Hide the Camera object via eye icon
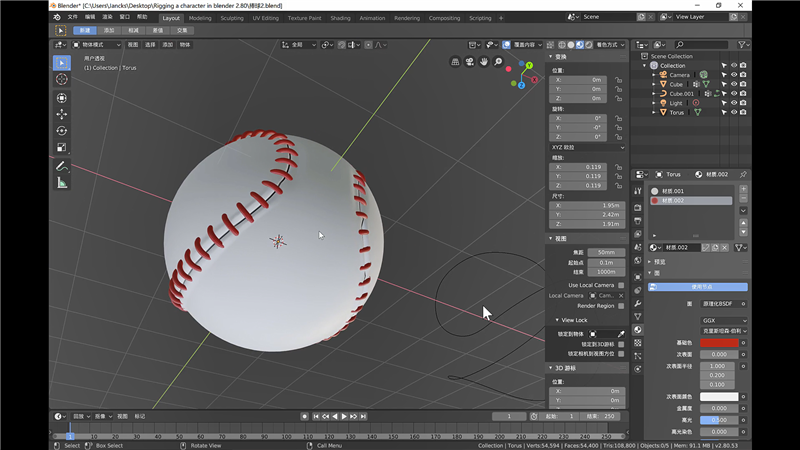The image size is (800, 450). pyautogui.click(x=734, y=75)
